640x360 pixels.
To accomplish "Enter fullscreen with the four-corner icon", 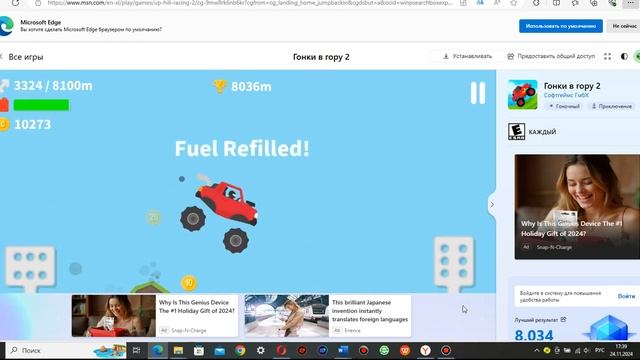I will coord(607,57).
